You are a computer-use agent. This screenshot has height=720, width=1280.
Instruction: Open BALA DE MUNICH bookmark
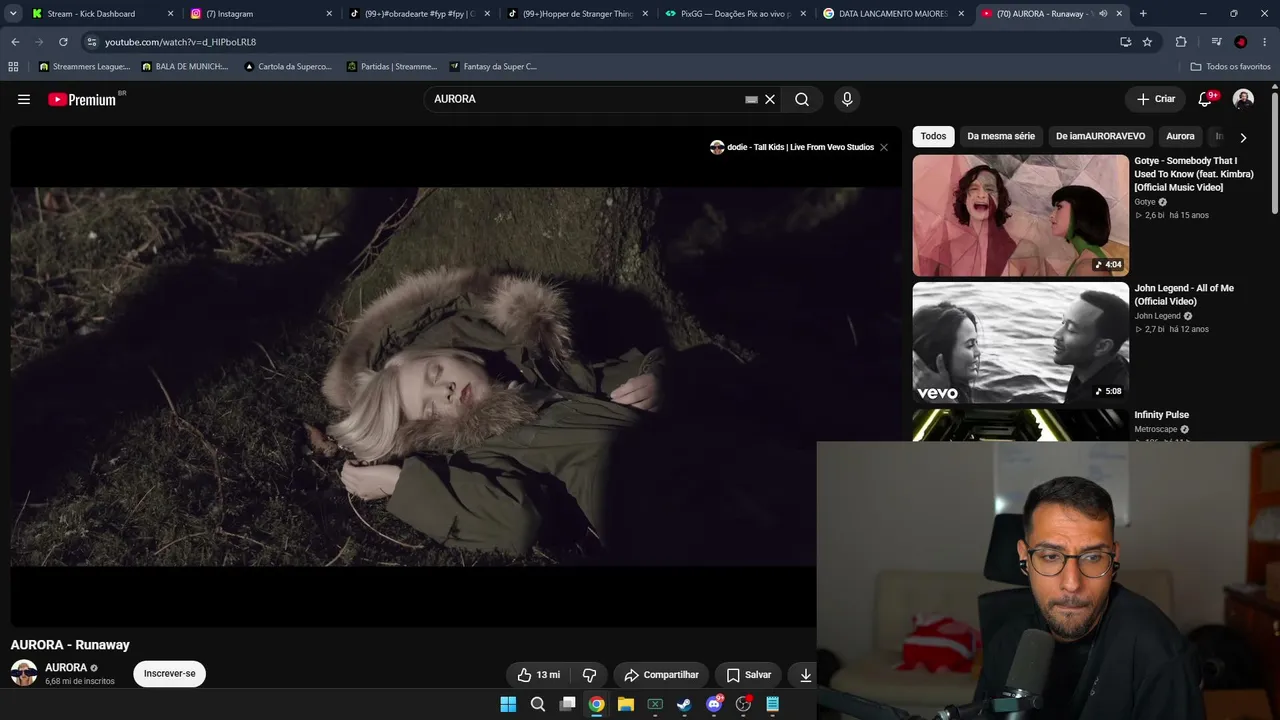[186, 67]
